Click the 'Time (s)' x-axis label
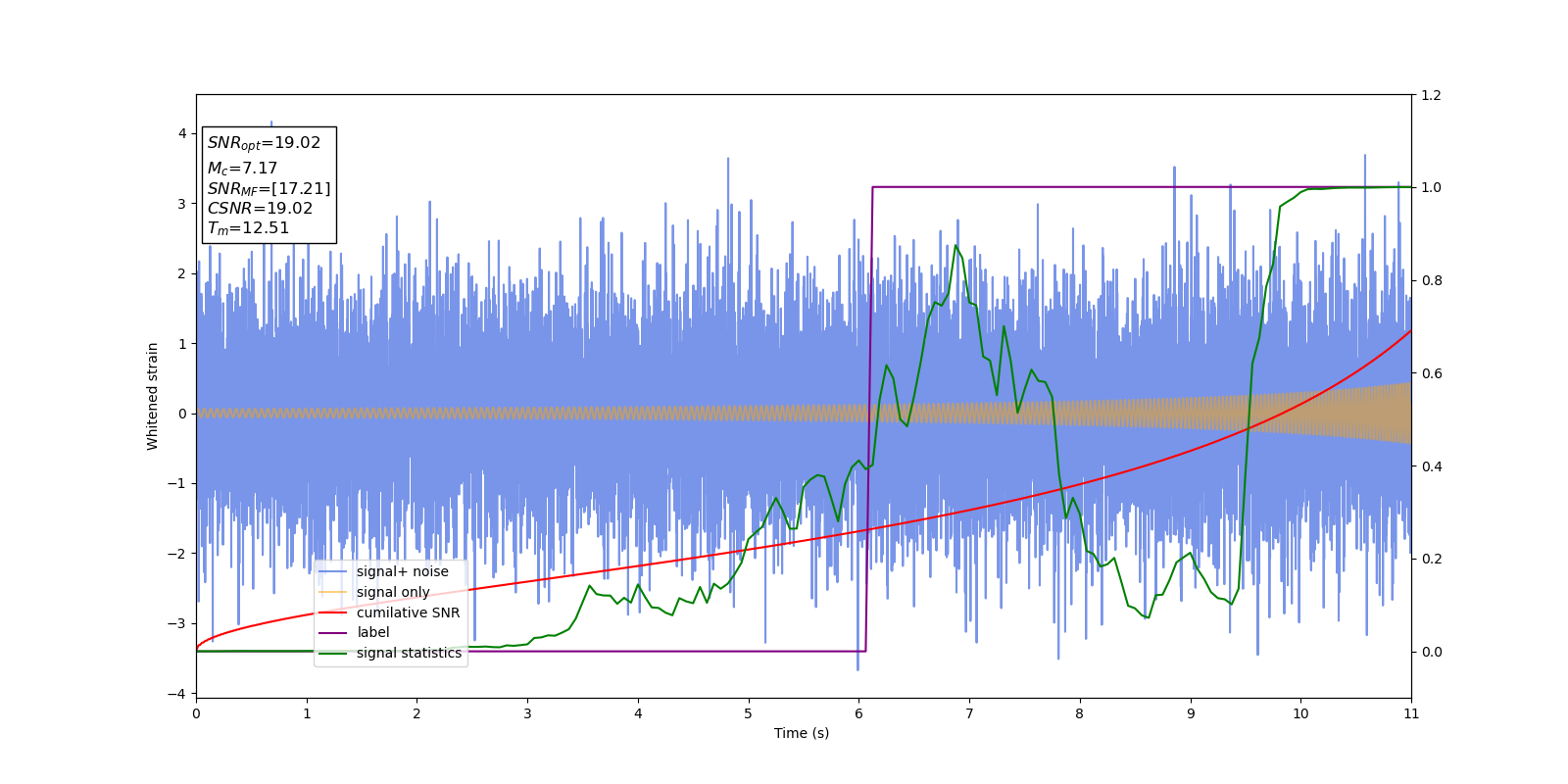This screenshot has height=784, width=1568. [x=802, y=733]
